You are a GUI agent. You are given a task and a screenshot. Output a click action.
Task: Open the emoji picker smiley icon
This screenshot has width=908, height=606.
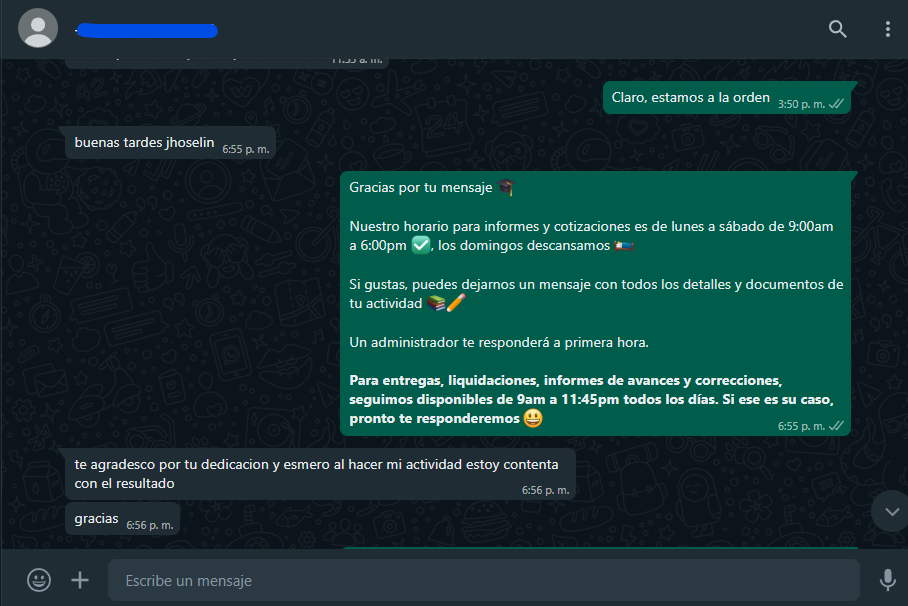pyautogui.click(x=39, y=580)
